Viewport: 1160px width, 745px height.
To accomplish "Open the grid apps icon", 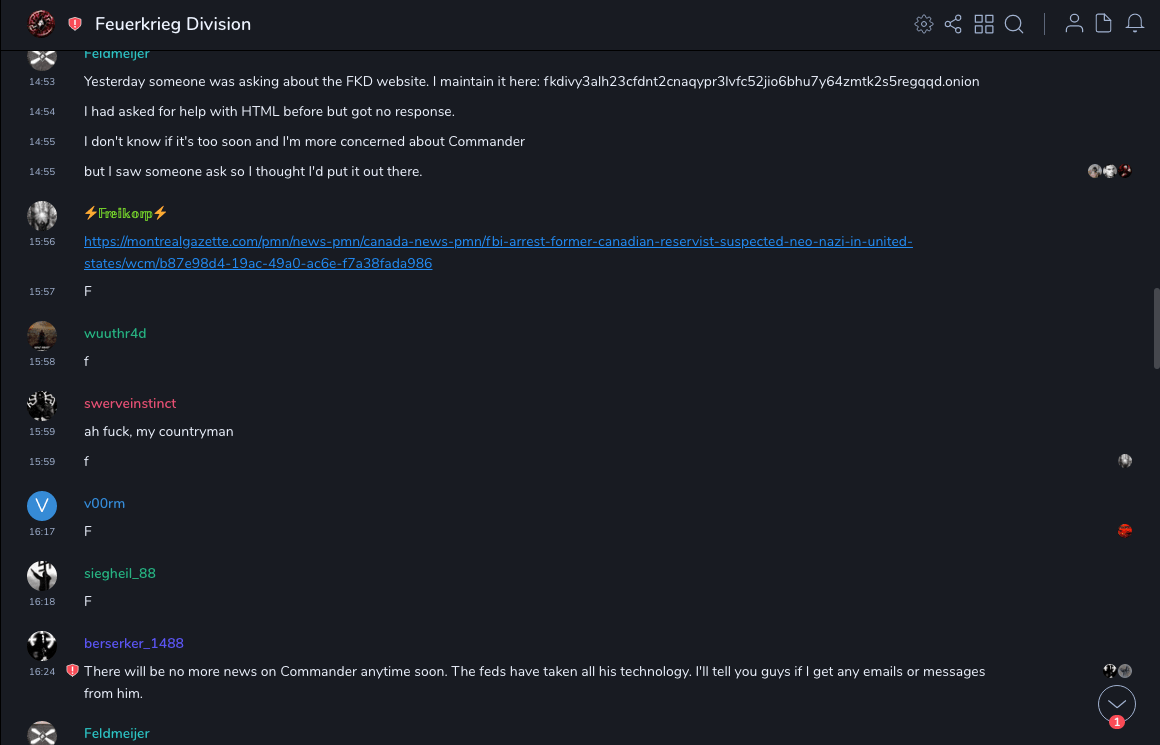I will point(984,24).
